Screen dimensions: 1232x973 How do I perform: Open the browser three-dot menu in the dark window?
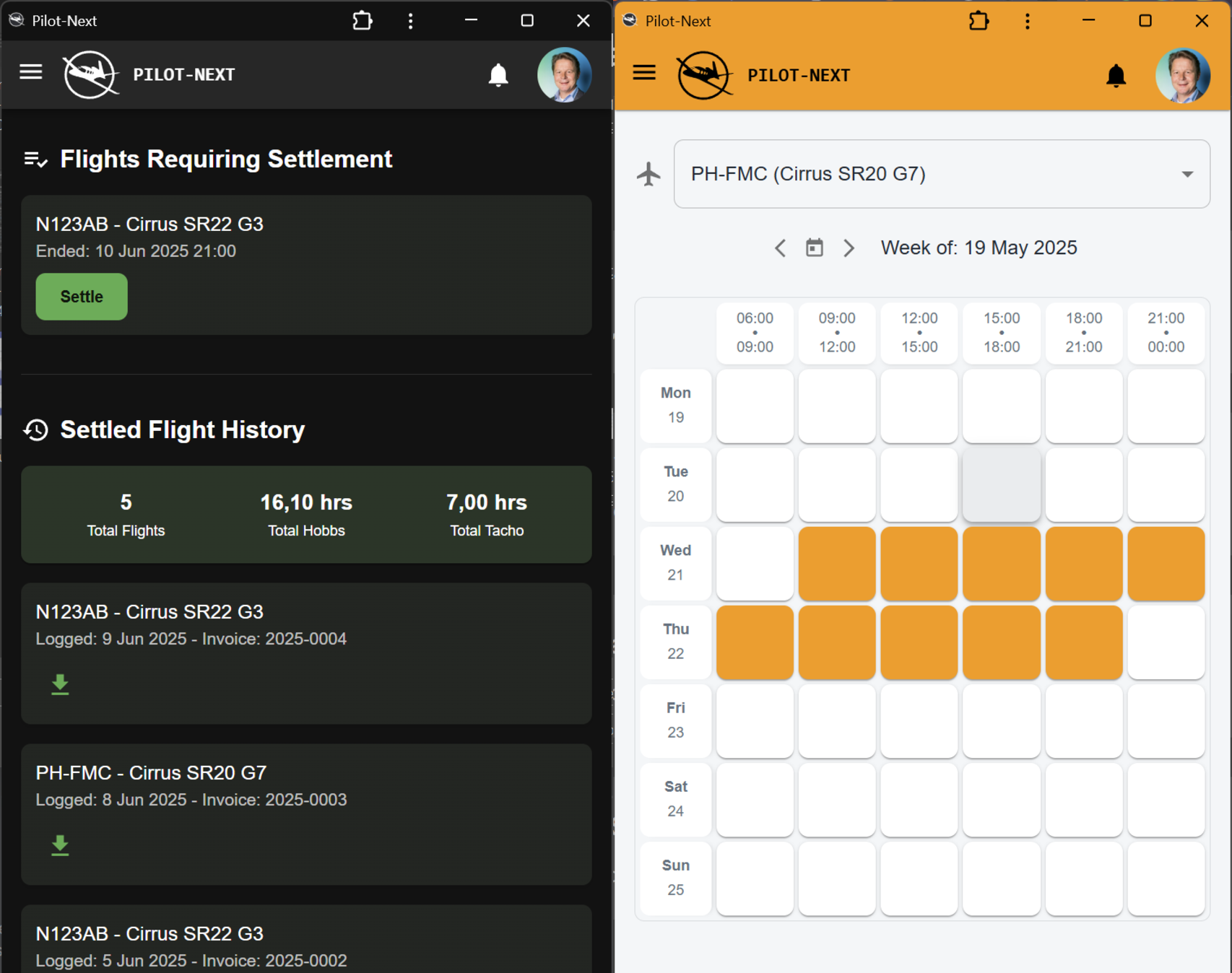click(410, 21)
